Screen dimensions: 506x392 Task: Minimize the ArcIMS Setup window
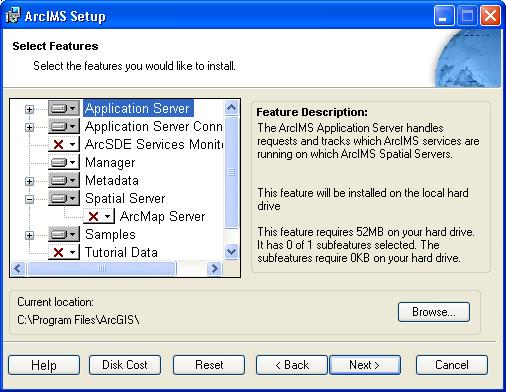tap(444, 16)
